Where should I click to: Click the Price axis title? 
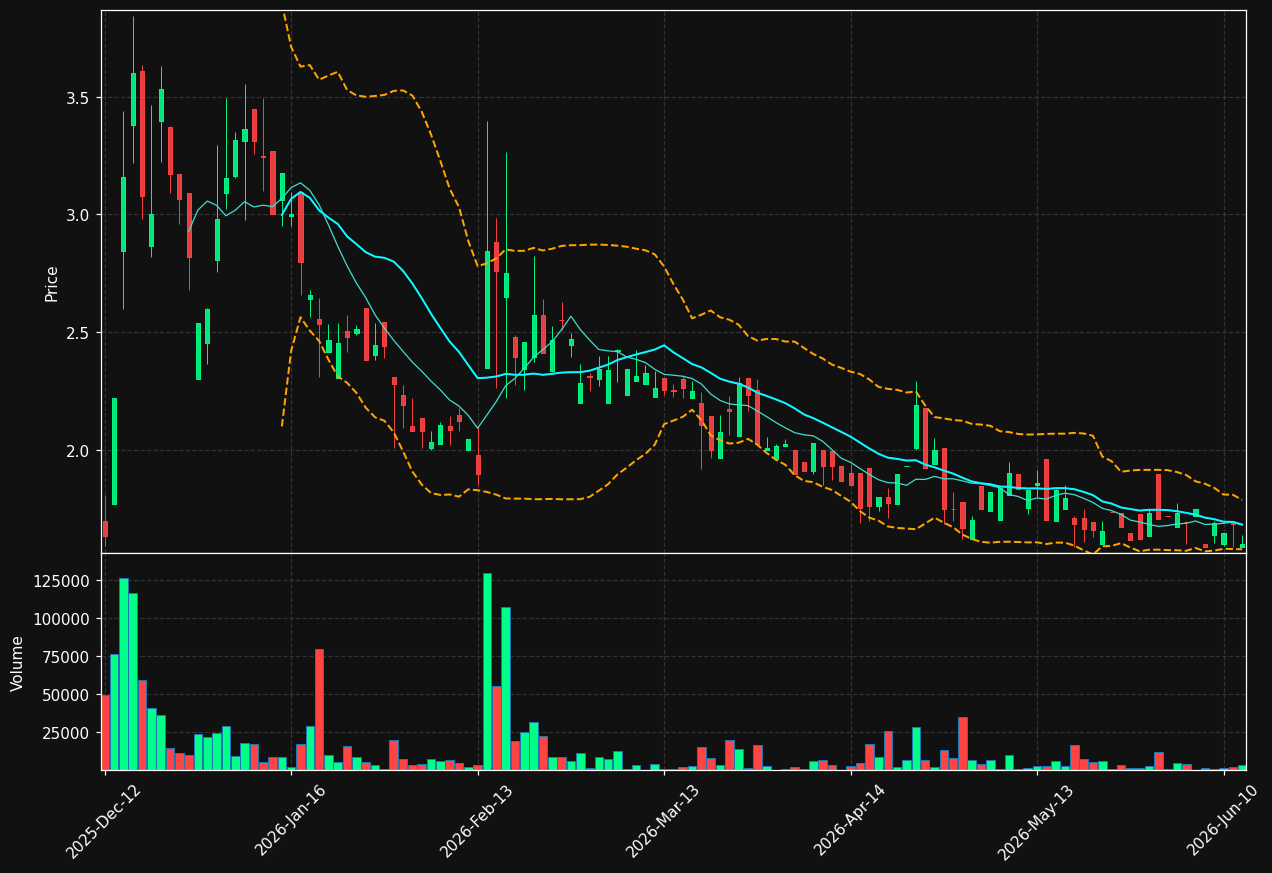(x=52, y=283)
